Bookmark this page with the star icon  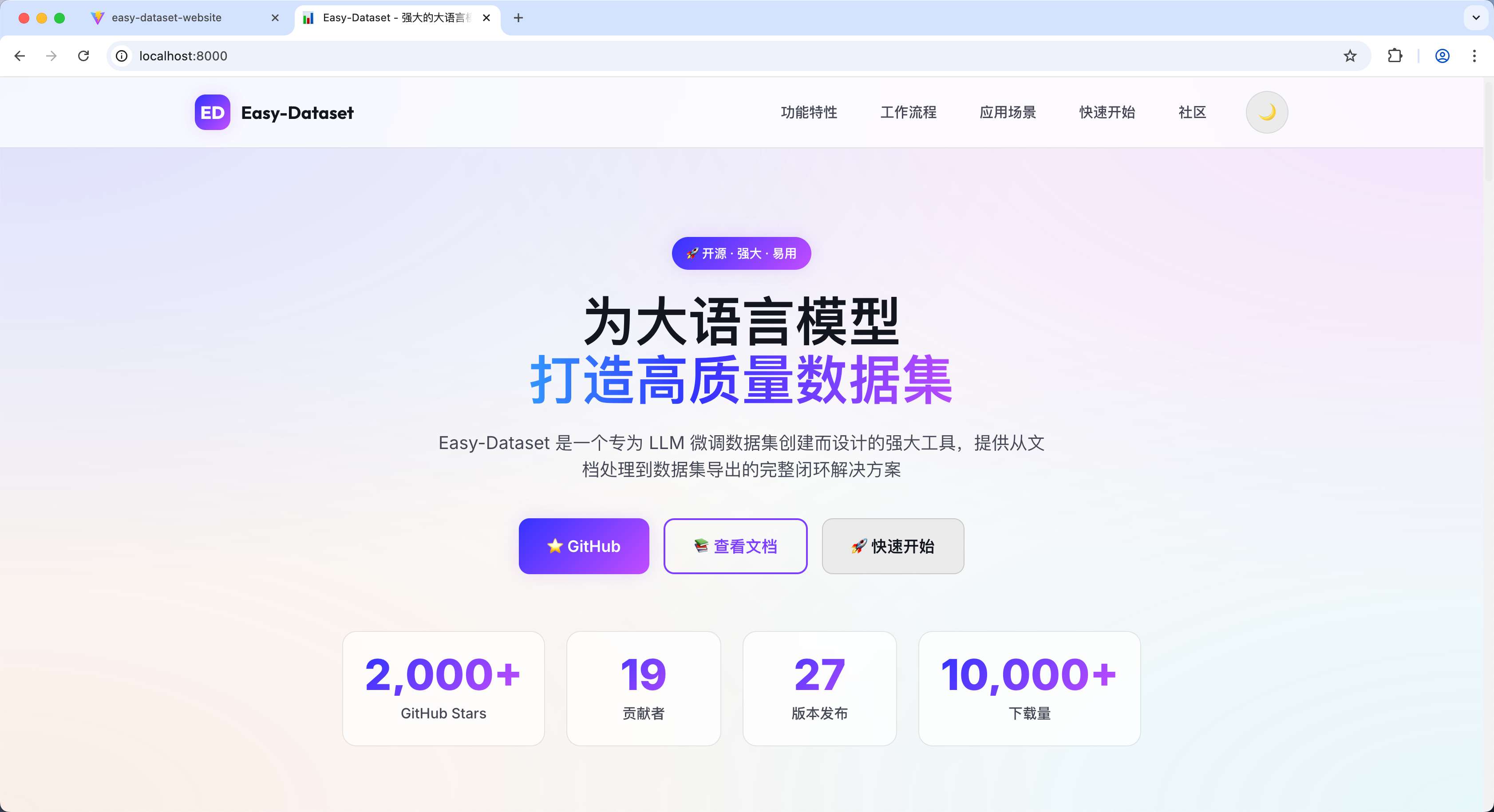tap(1350, 55)
